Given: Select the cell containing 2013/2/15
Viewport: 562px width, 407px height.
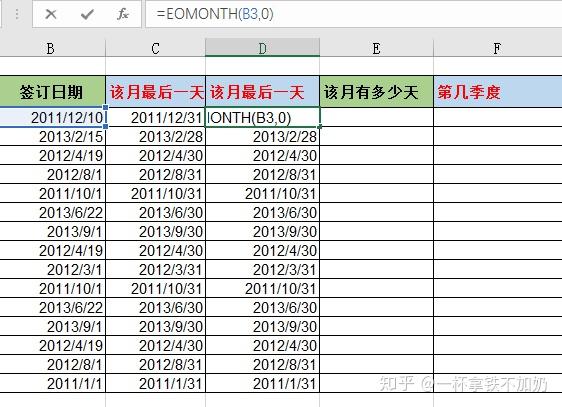Looking at the screenshot, I should click(52, 136).
